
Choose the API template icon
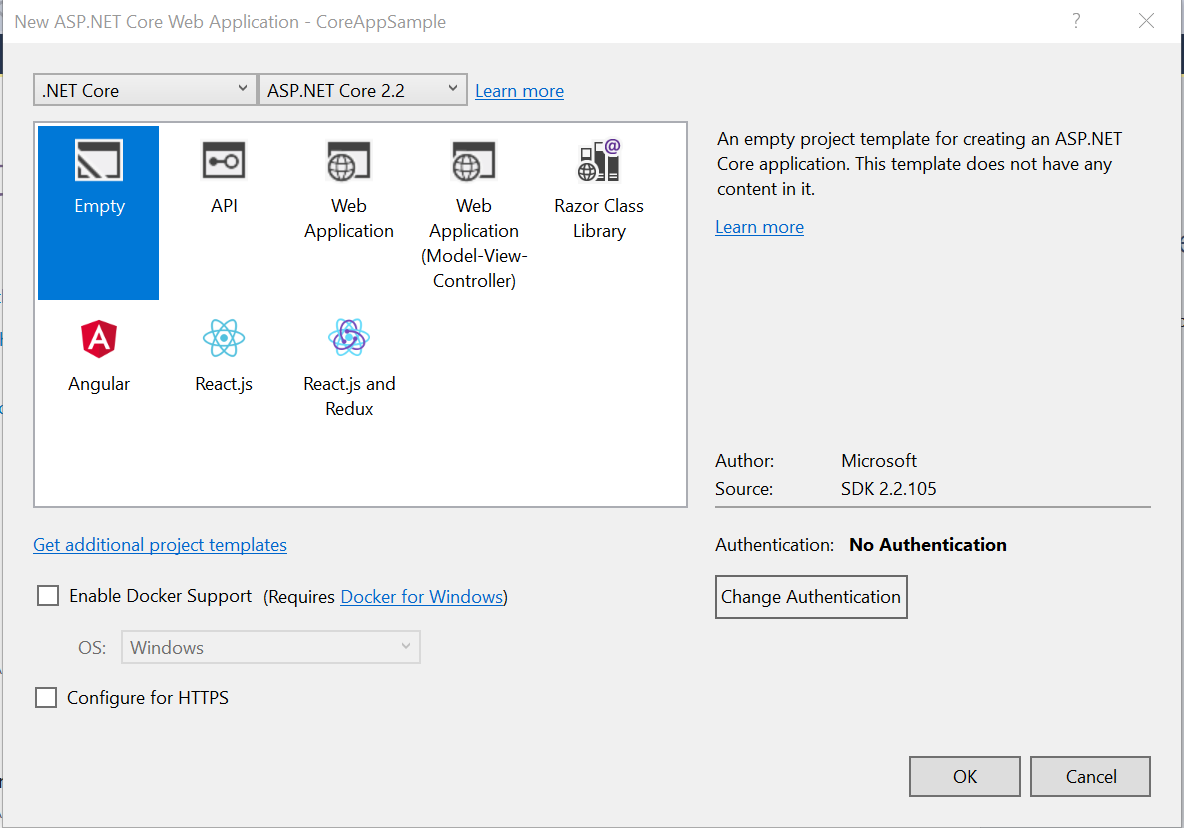pyautogui.click(x=224, y=162)
